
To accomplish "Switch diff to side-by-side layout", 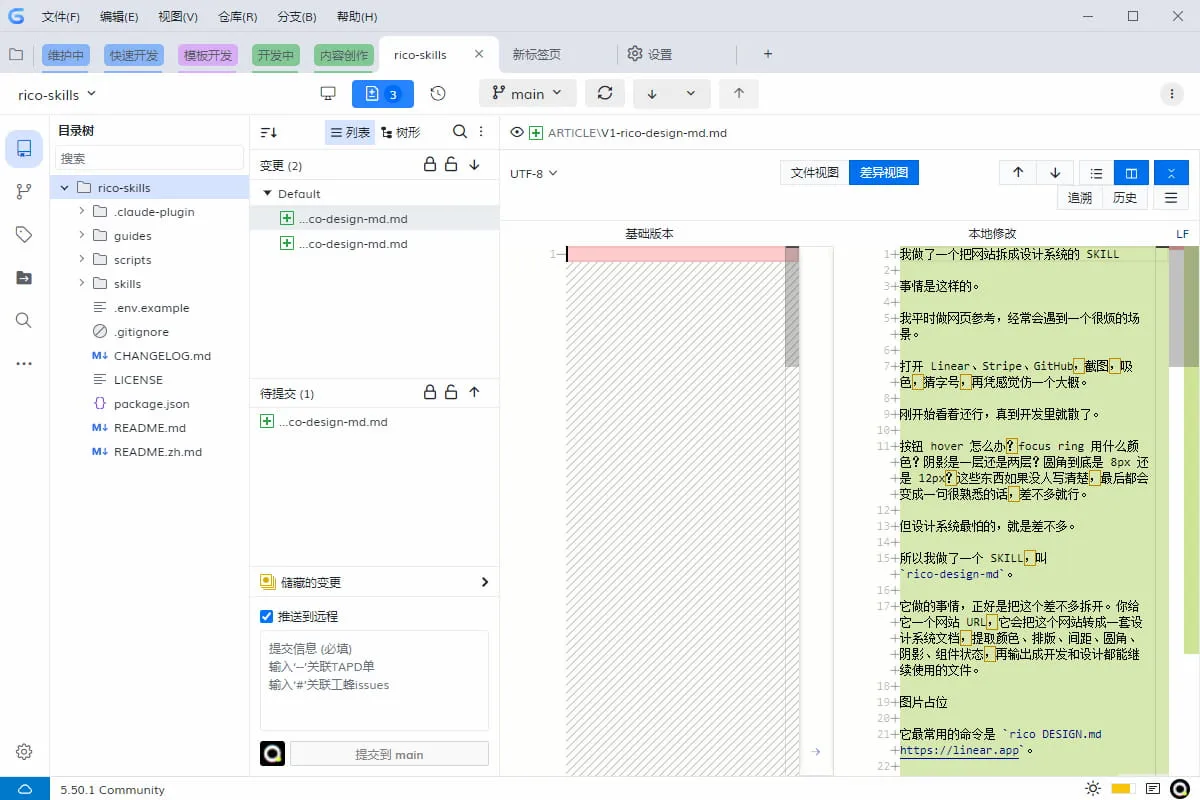I will 1131,172.
